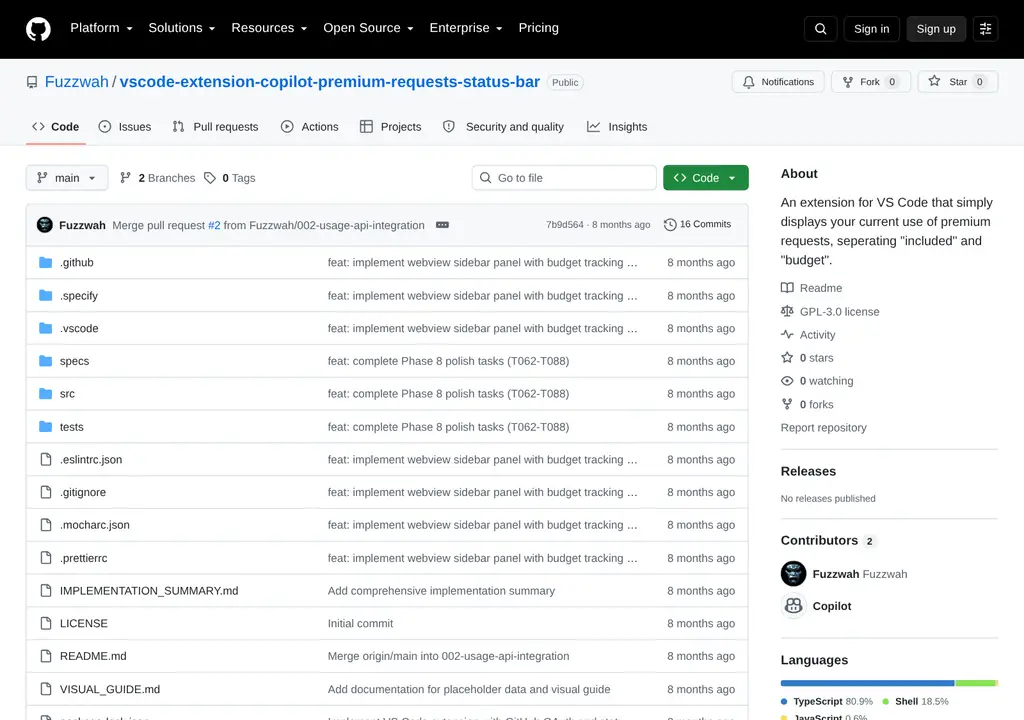The height and width of the screenshot is (720, 1024).
Task: Click the LICENSE file icon
Action: [46, 623]
